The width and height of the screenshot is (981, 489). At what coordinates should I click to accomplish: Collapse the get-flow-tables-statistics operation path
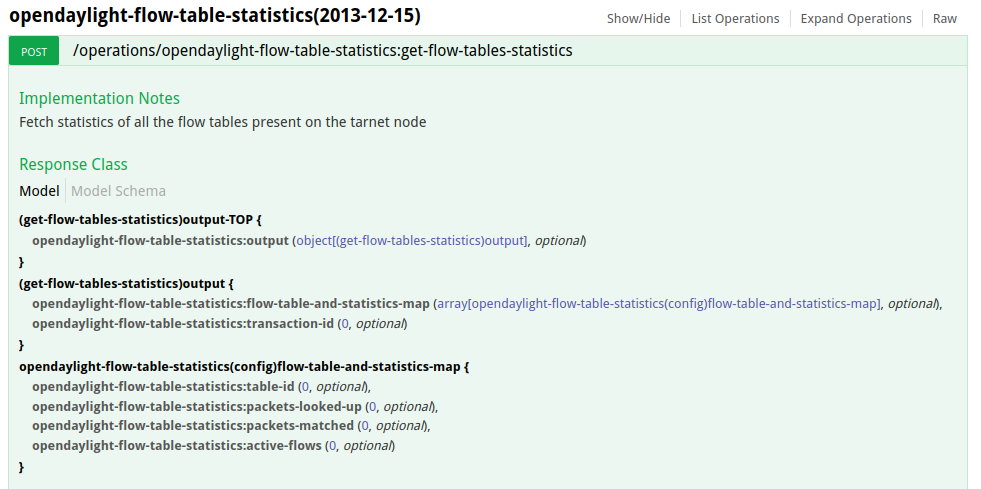pyautogui.click(x=322, y=50)
